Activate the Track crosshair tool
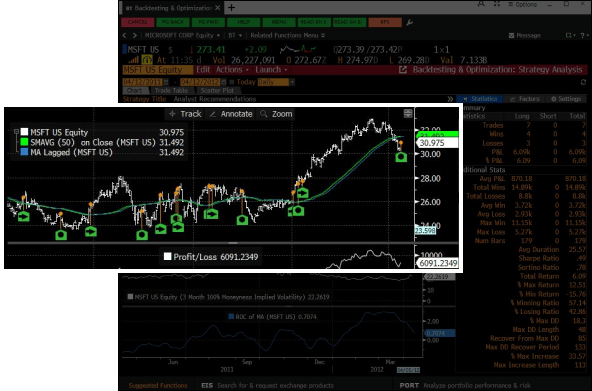Viewport: 592px width, 391px height. [x=185, y=114]
